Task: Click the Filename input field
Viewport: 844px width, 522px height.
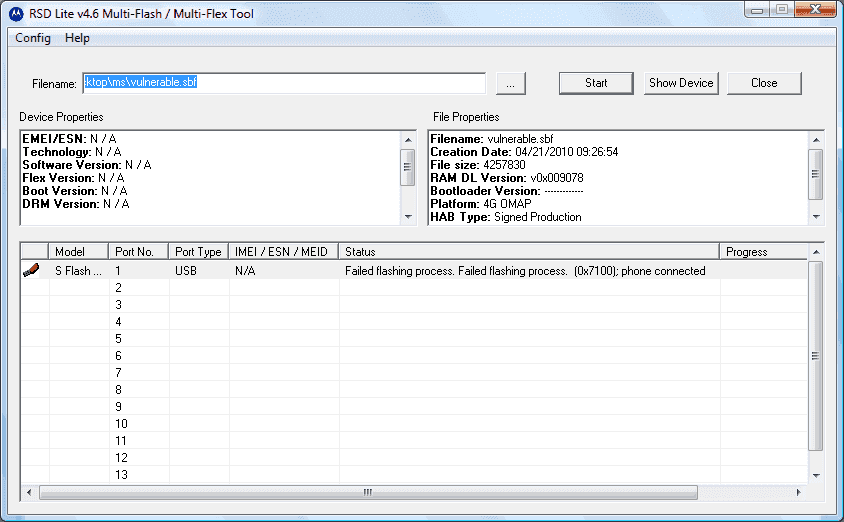Action: 284,83
